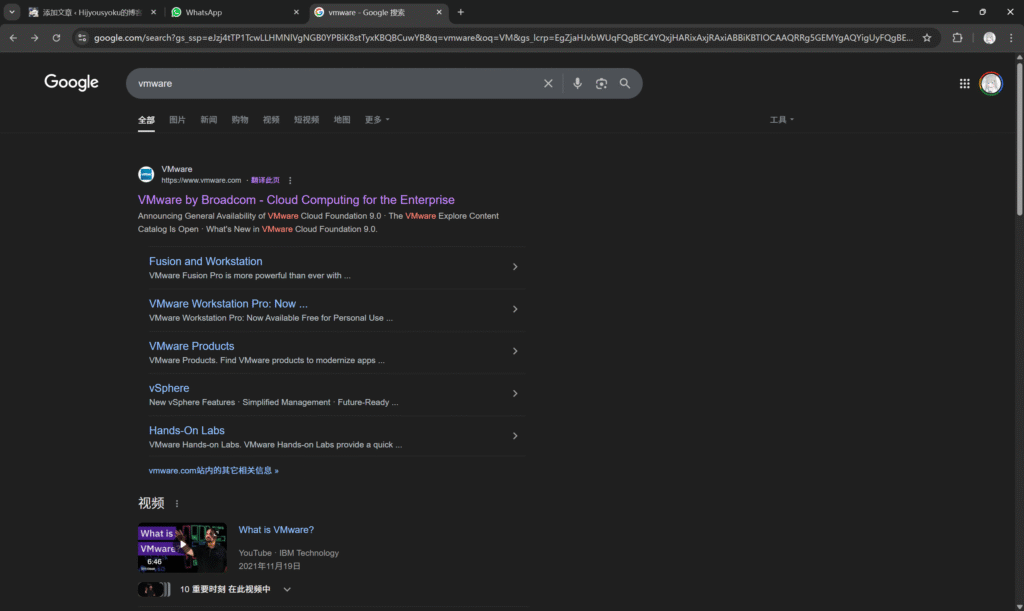1024x611 pixels.
Task: Close the WhatsApp tab
Action: (296, 12)
